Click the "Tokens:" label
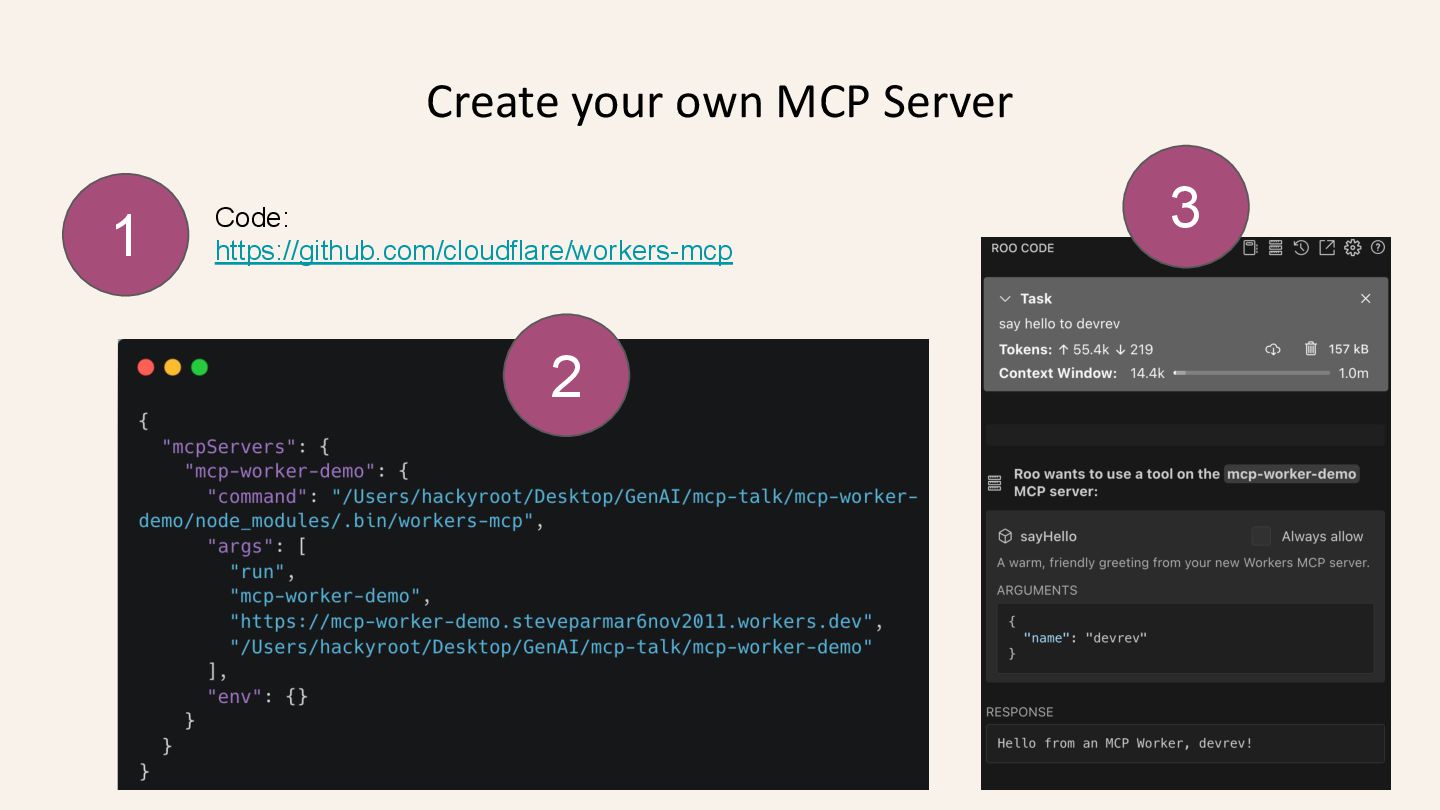 tap(1025, 349)
